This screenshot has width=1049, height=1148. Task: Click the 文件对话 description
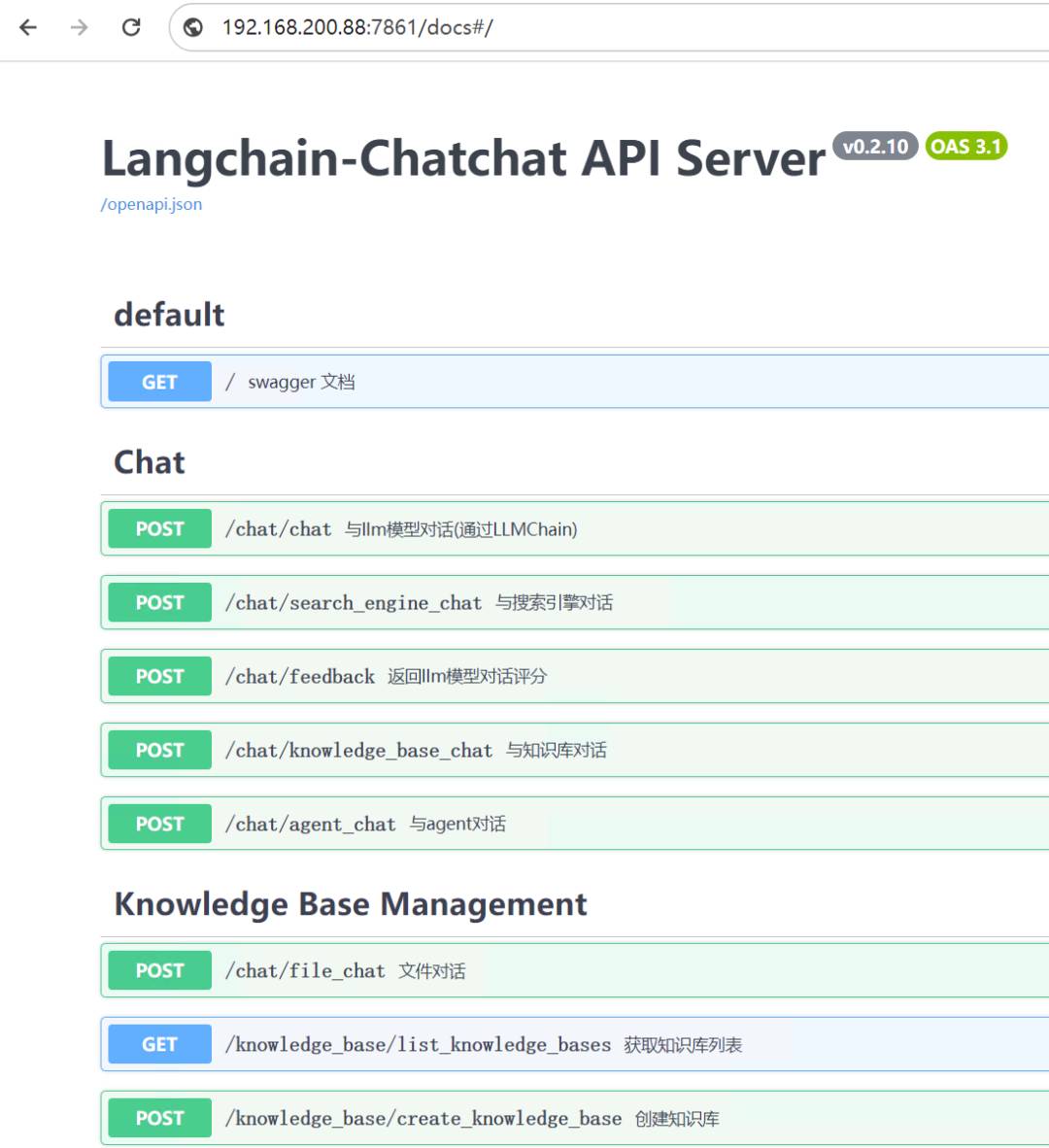click(x=432, y=971)
